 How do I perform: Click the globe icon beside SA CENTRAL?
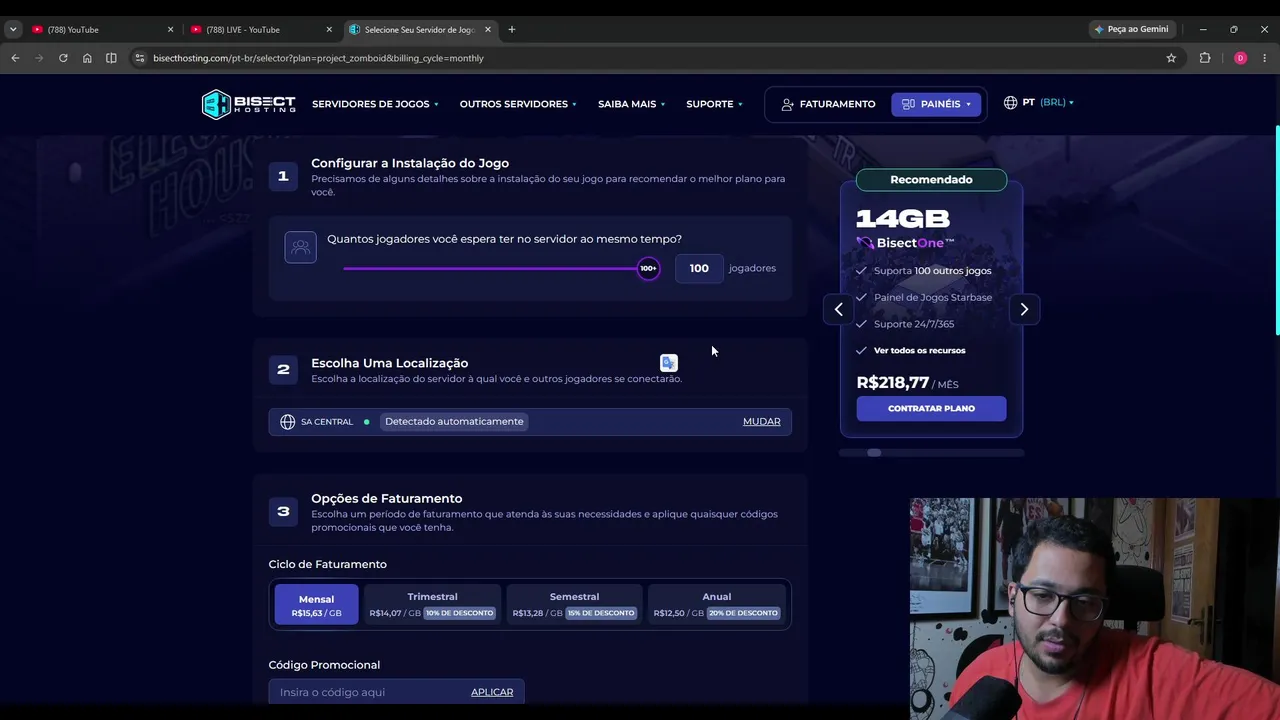(288, 422)
